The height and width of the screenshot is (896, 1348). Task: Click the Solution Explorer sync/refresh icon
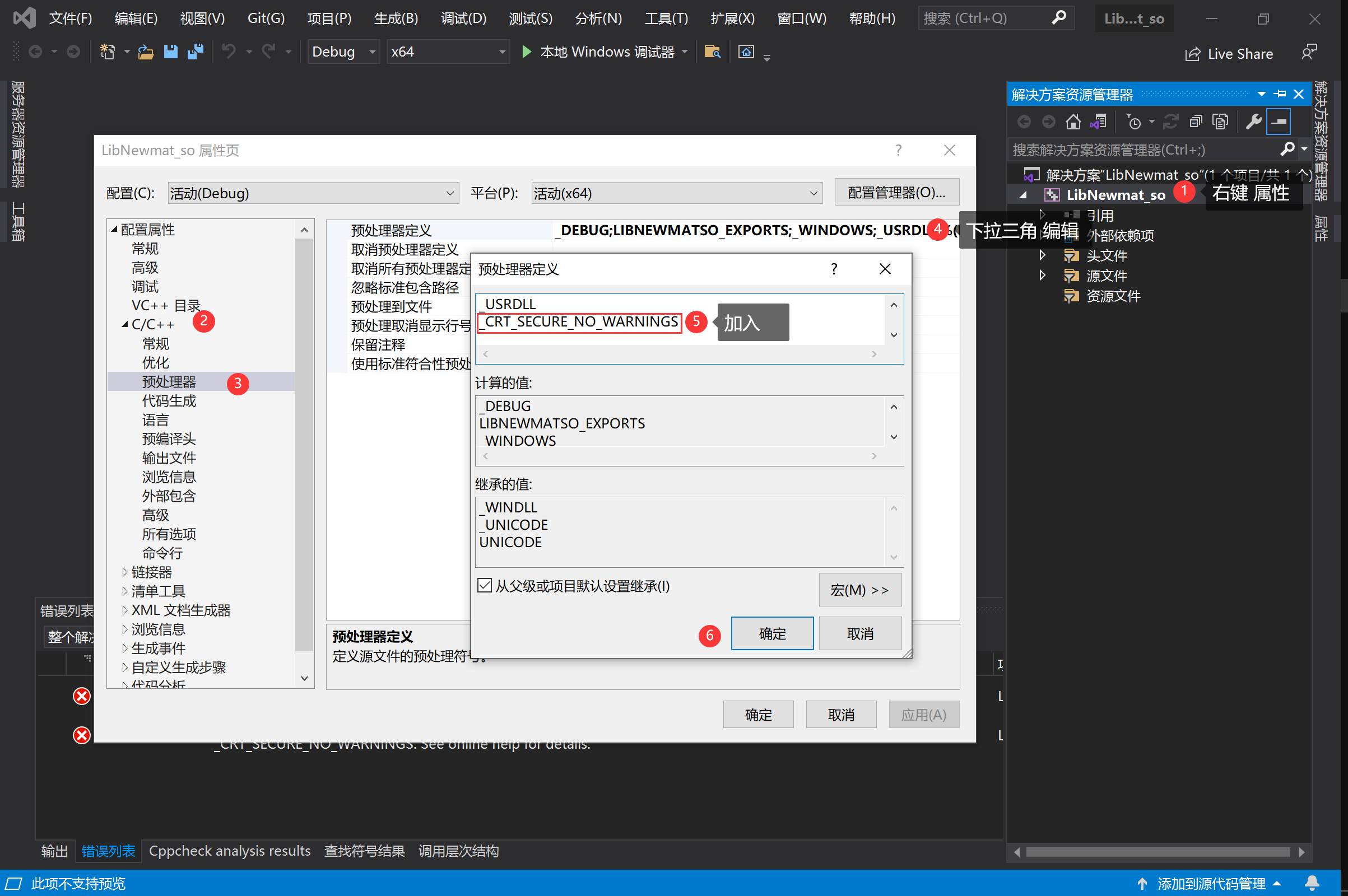click(1170, 122)
